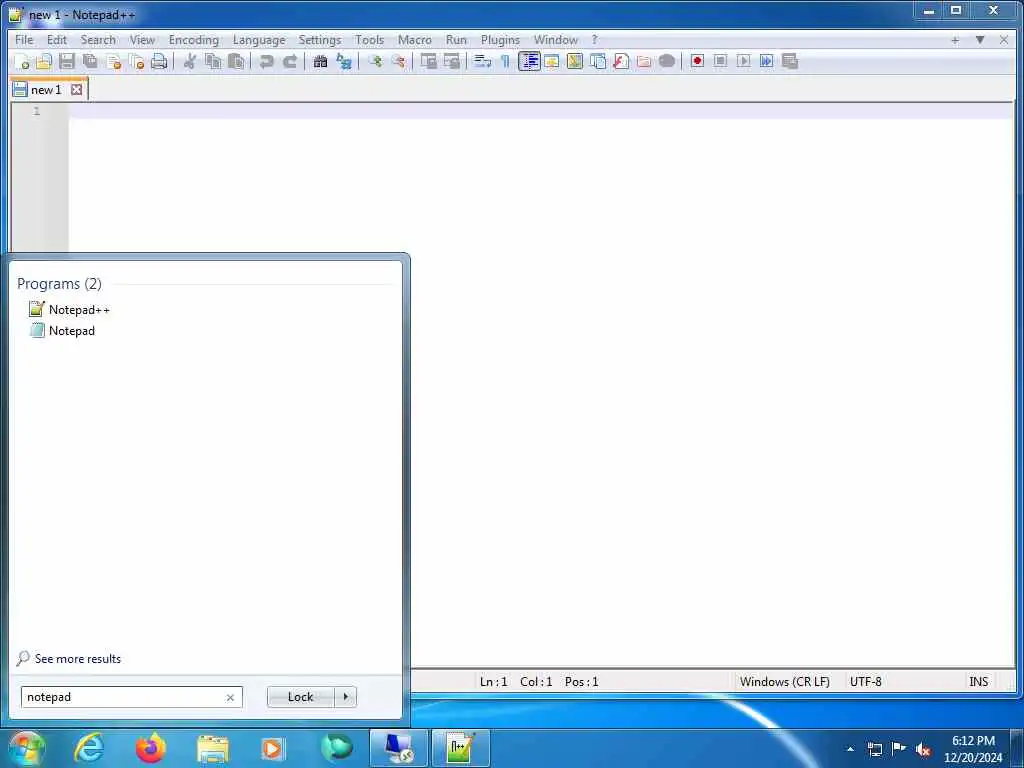Open the Edit menu
The image size is (1024, 768).
tap(57, 40)
